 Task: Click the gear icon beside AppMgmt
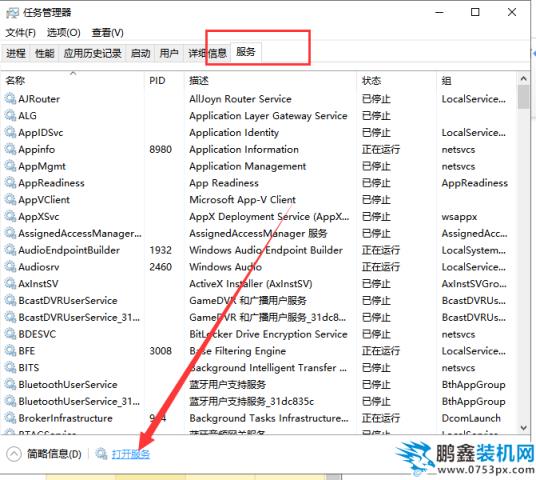pos(10,166)
